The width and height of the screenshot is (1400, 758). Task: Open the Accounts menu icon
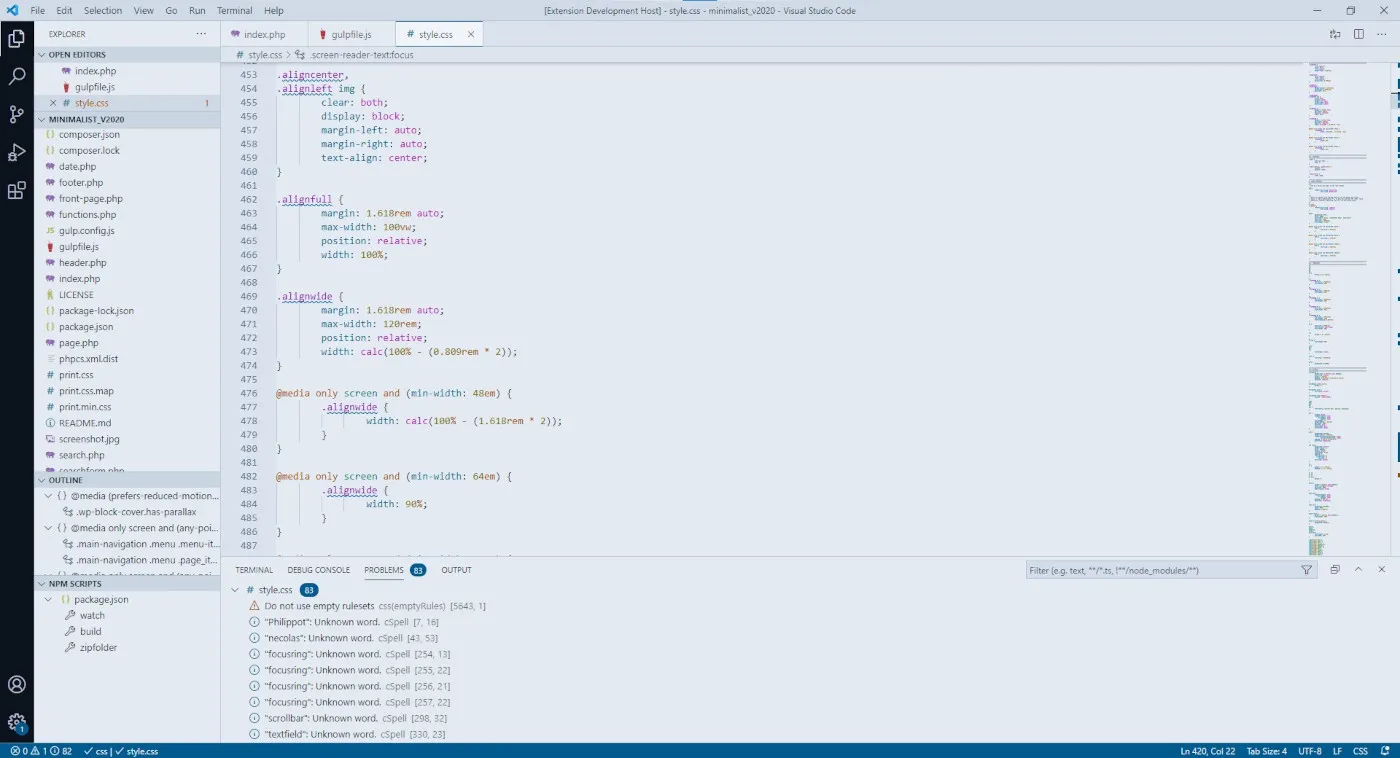pyautogui.click(x=17, y=685)
